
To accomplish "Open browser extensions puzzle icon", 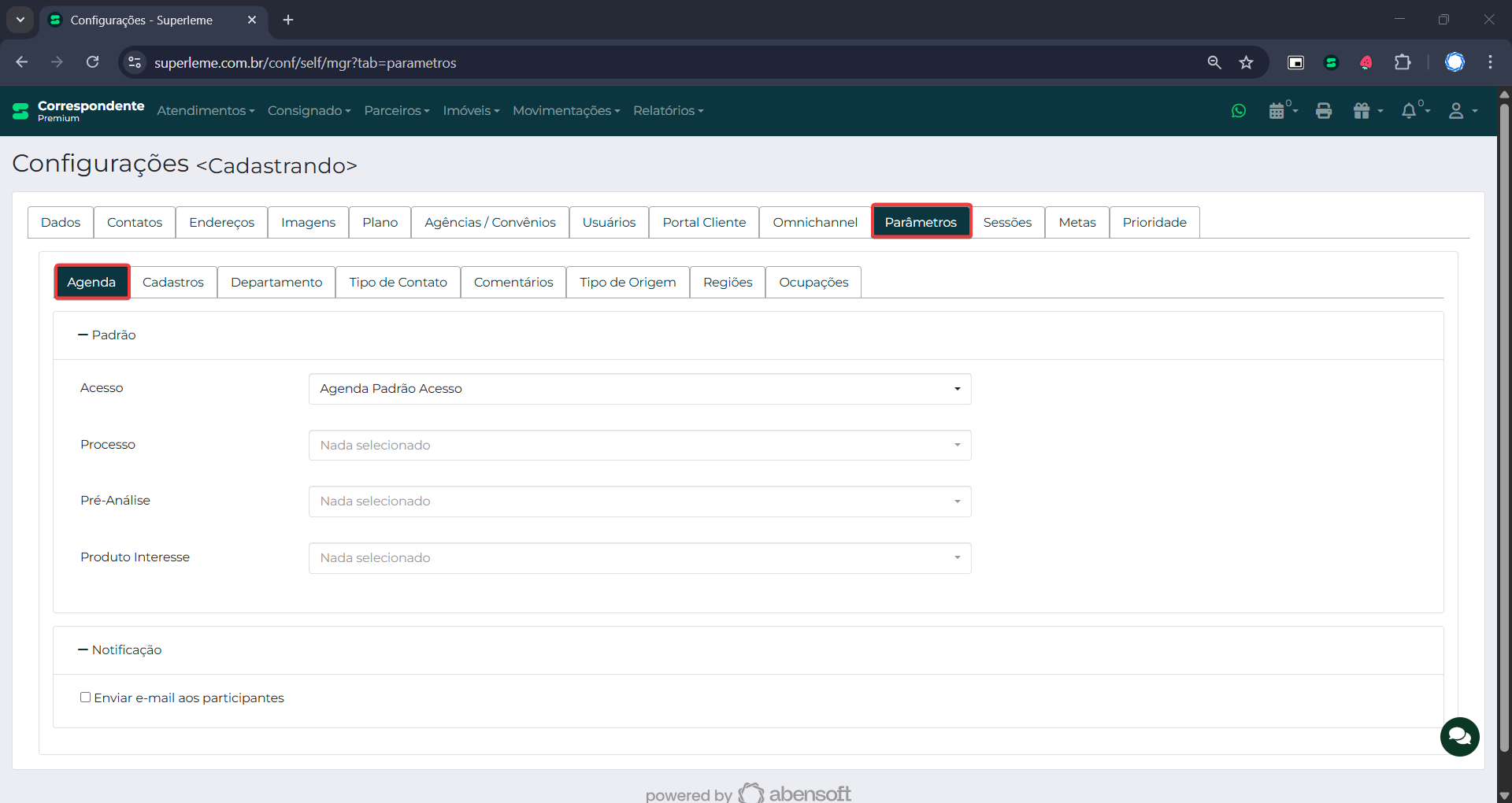I will [1403, 62].
